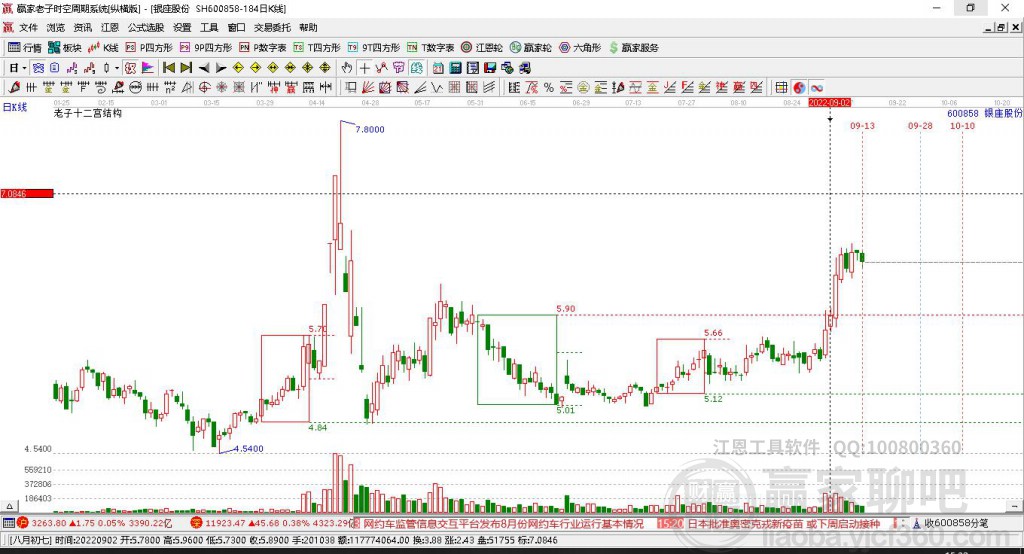Toggle the colored flag chart icon

pos(148,68)
